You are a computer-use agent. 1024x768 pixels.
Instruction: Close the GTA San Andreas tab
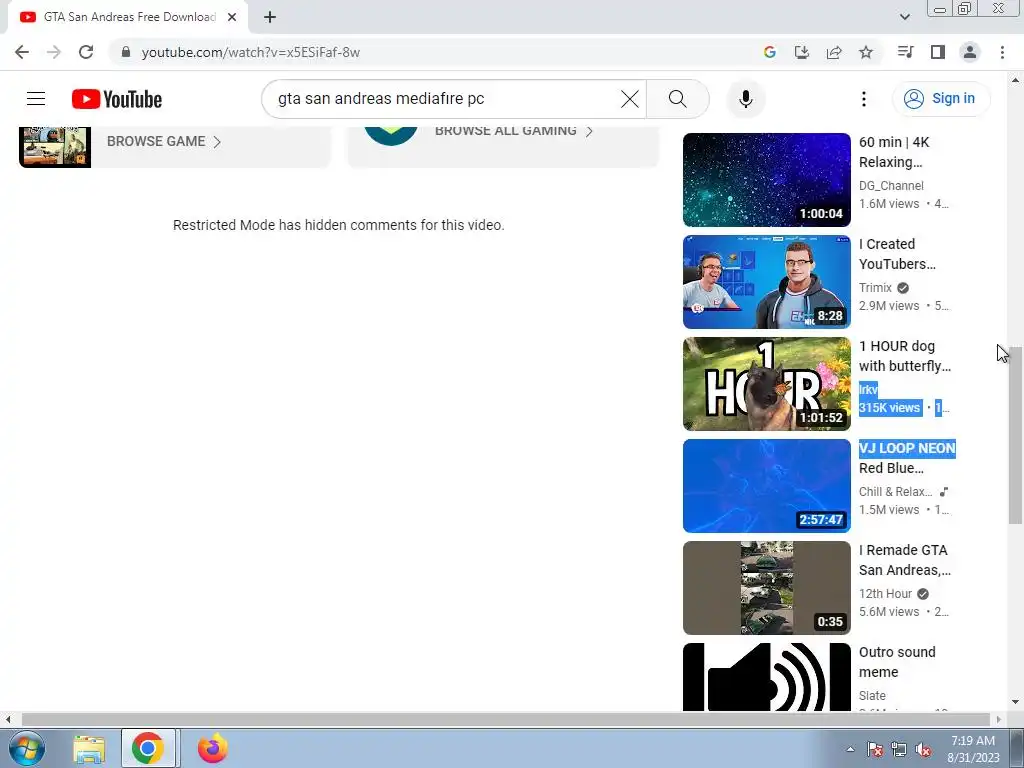tap(232, 17)
